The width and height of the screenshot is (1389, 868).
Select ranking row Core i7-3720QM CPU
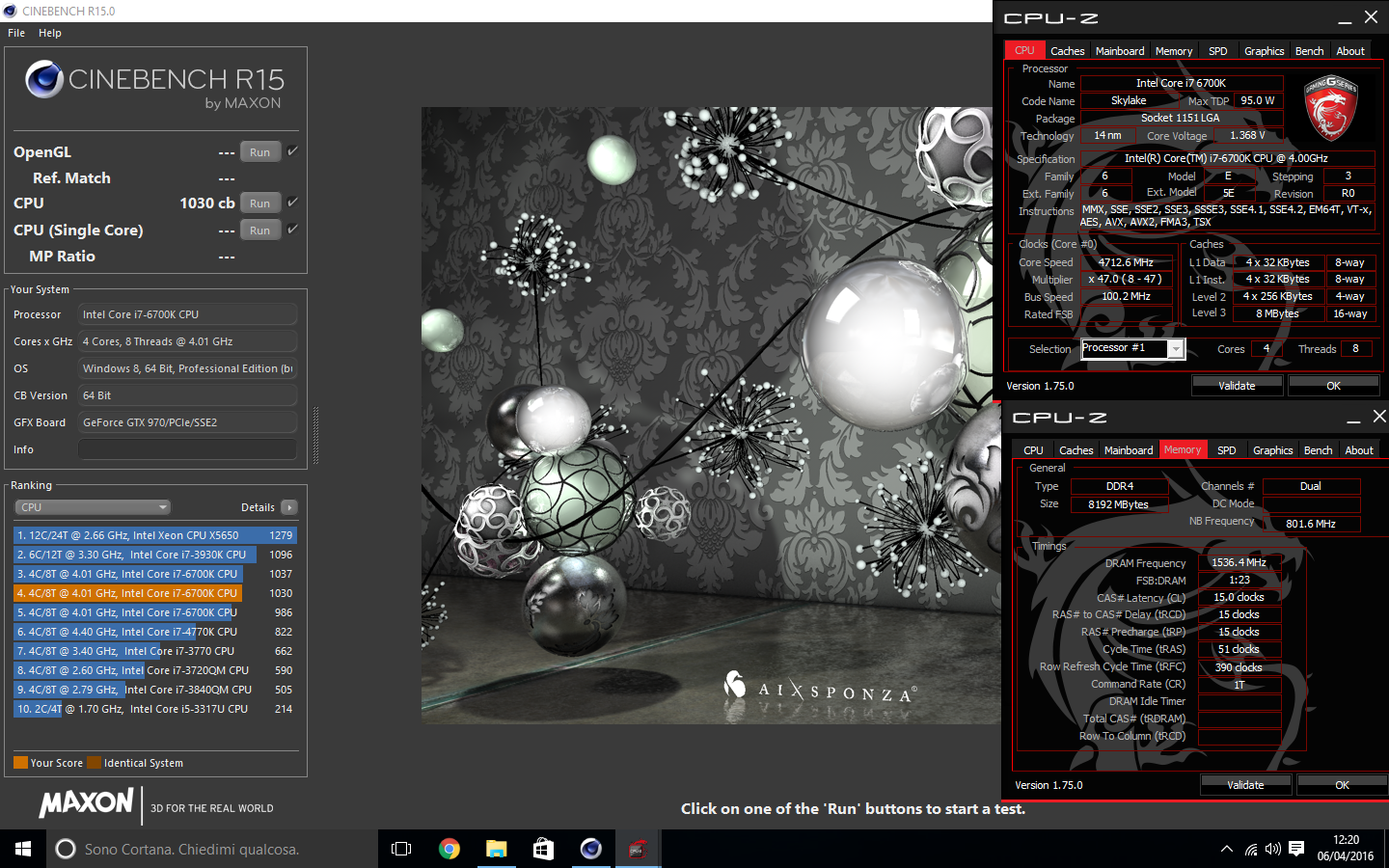click(x=155, y=670)
